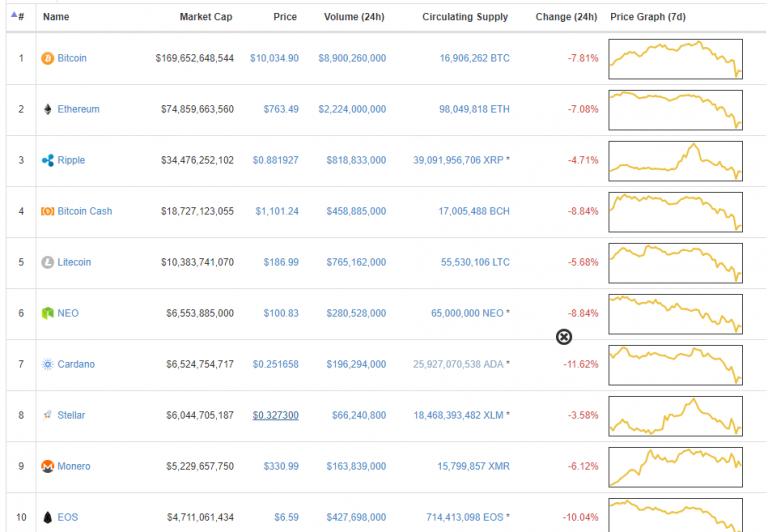Open the Stellar price link $0.327300

coord(275,415)
